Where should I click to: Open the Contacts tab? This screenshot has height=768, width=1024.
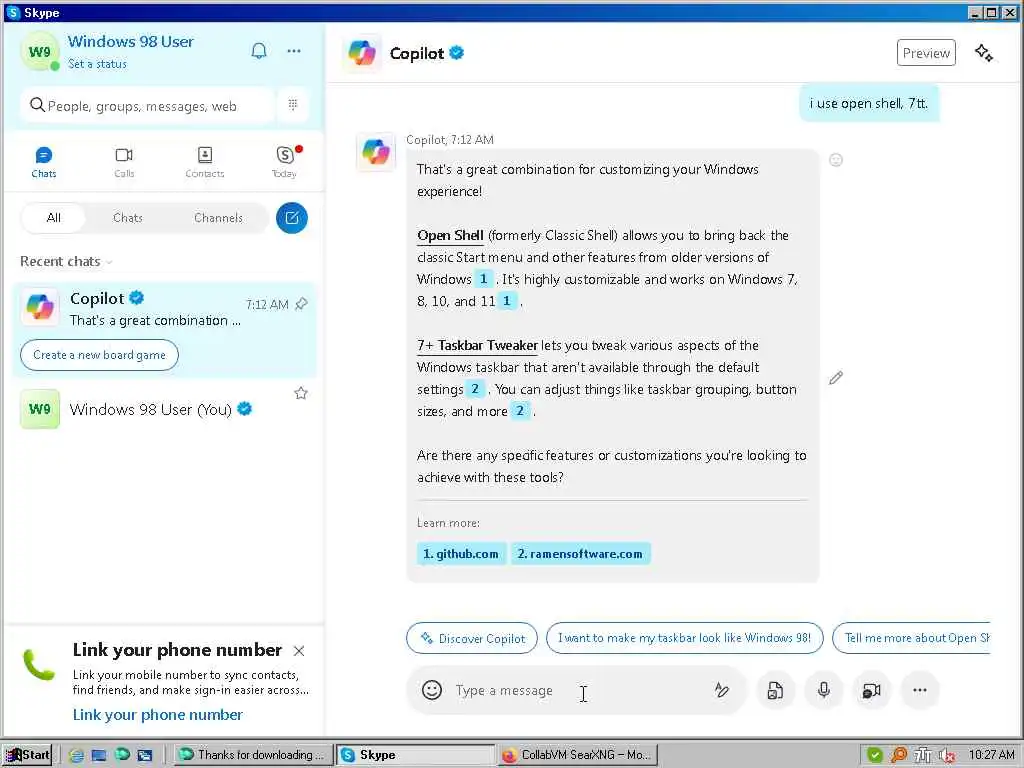click(204, 162)
